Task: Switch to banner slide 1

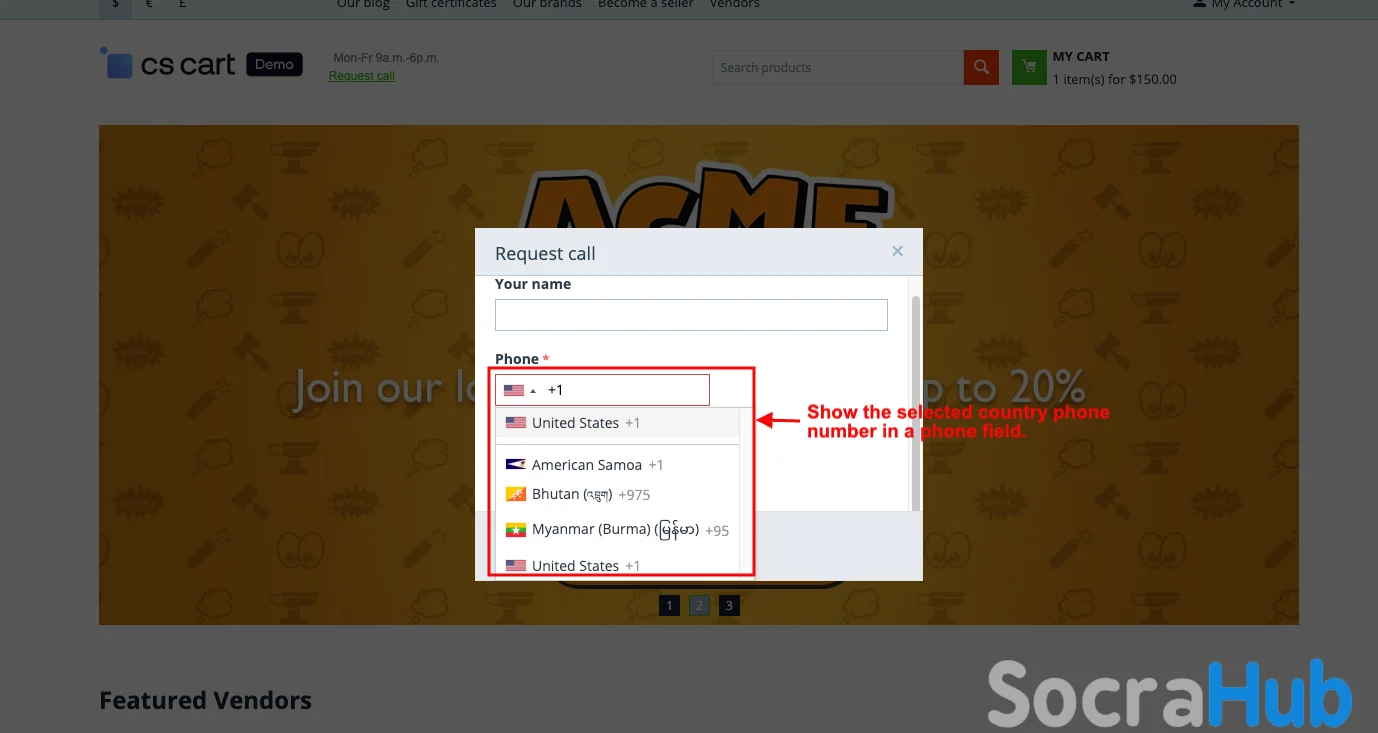Action: [670, 605]
